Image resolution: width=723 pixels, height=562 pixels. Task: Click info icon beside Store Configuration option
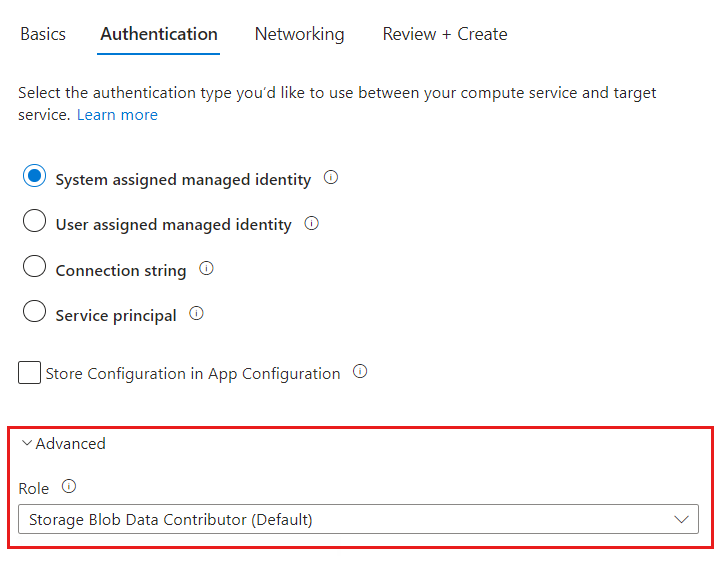(360, 372)
